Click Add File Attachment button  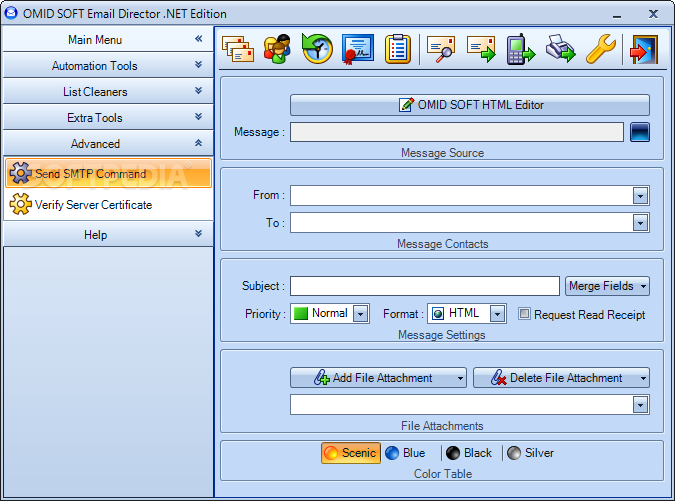click(x=378, y=378)
